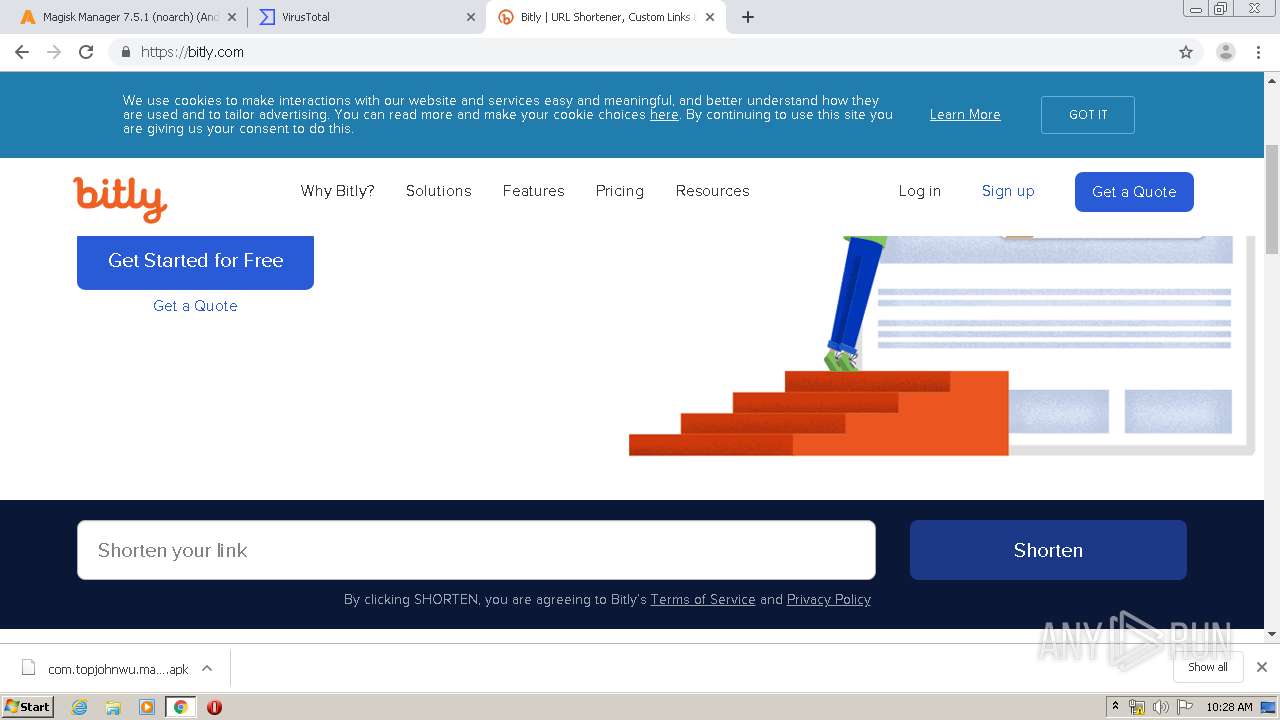Open the Why Bitly? menu
Viewport: 1280px width, 720px height.
coord(338,191)
